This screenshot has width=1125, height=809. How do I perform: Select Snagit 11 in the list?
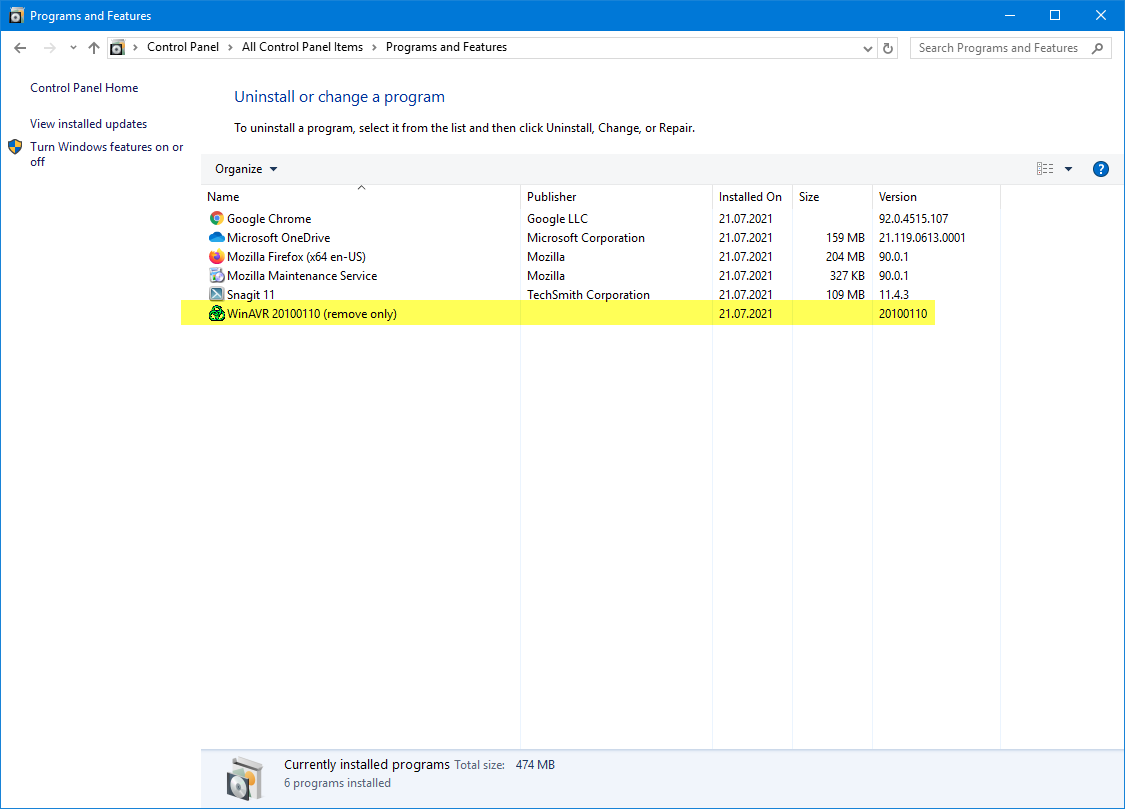pos(250,295)
